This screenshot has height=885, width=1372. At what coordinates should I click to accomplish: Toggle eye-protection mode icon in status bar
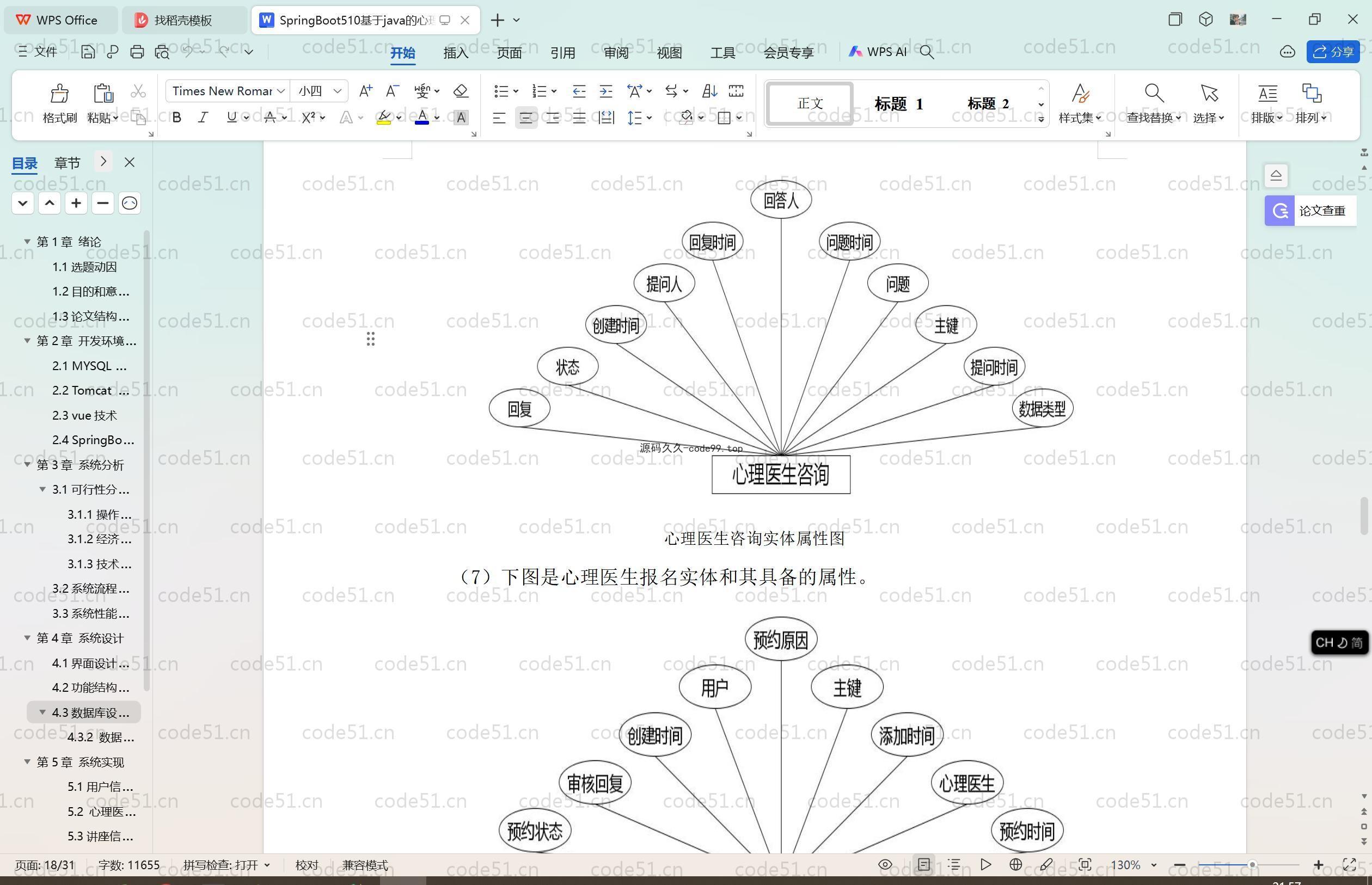(885, 864)
